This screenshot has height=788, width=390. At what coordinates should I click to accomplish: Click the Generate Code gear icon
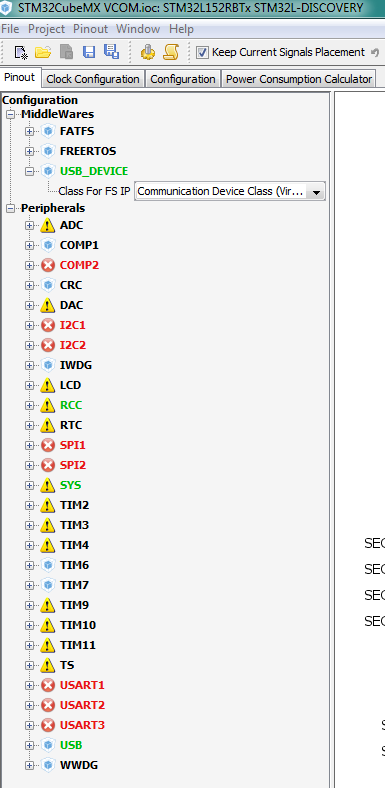[148, 52]
